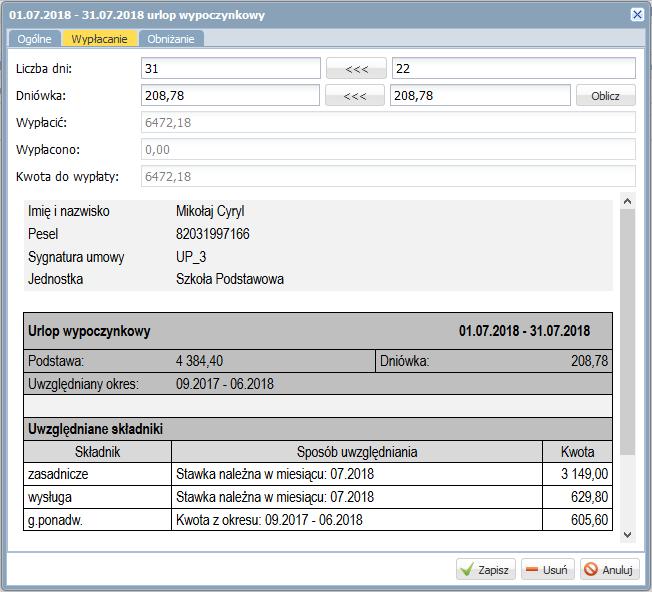Click the Kwota column header
The image size is (652, 592).
pyautogui.click(x=577, y=452)
